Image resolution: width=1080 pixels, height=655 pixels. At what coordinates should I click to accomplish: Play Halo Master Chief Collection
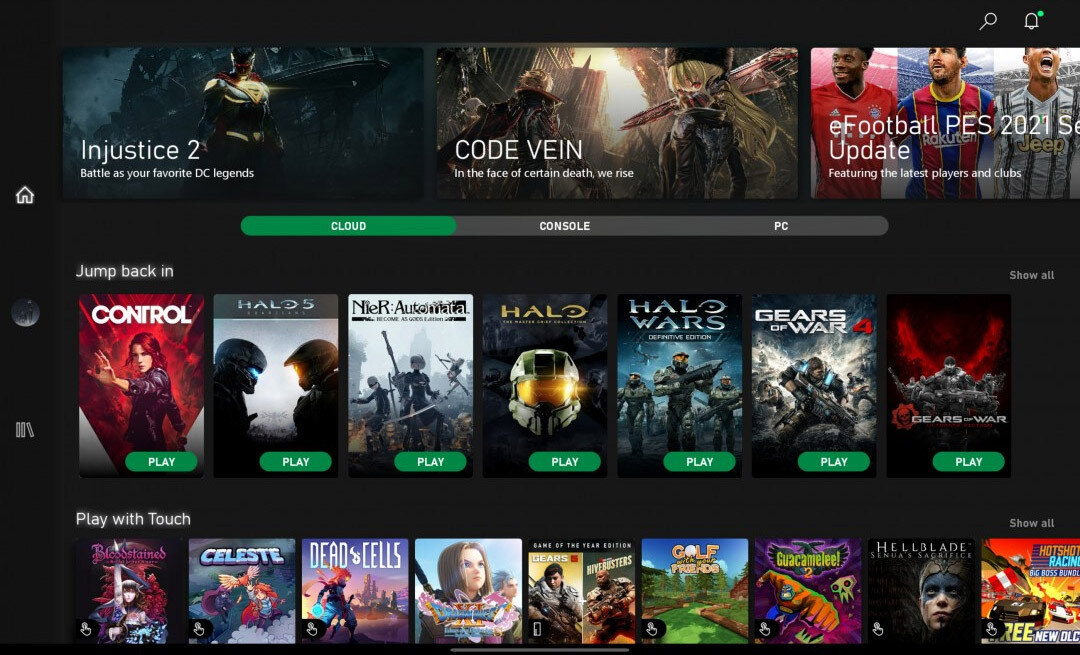[x=565, y=462]
